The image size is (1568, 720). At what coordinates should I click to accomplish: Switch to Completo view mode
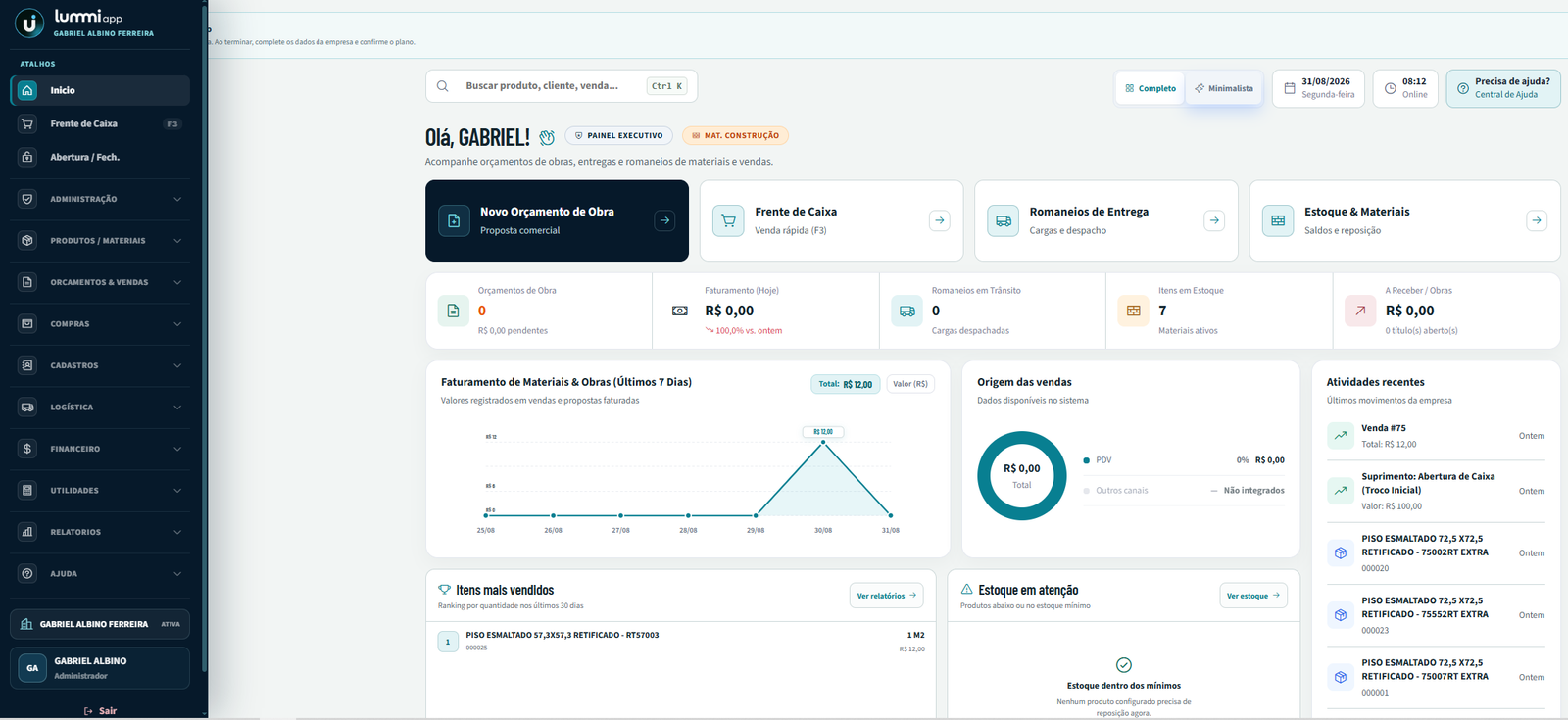point(1151,88)
